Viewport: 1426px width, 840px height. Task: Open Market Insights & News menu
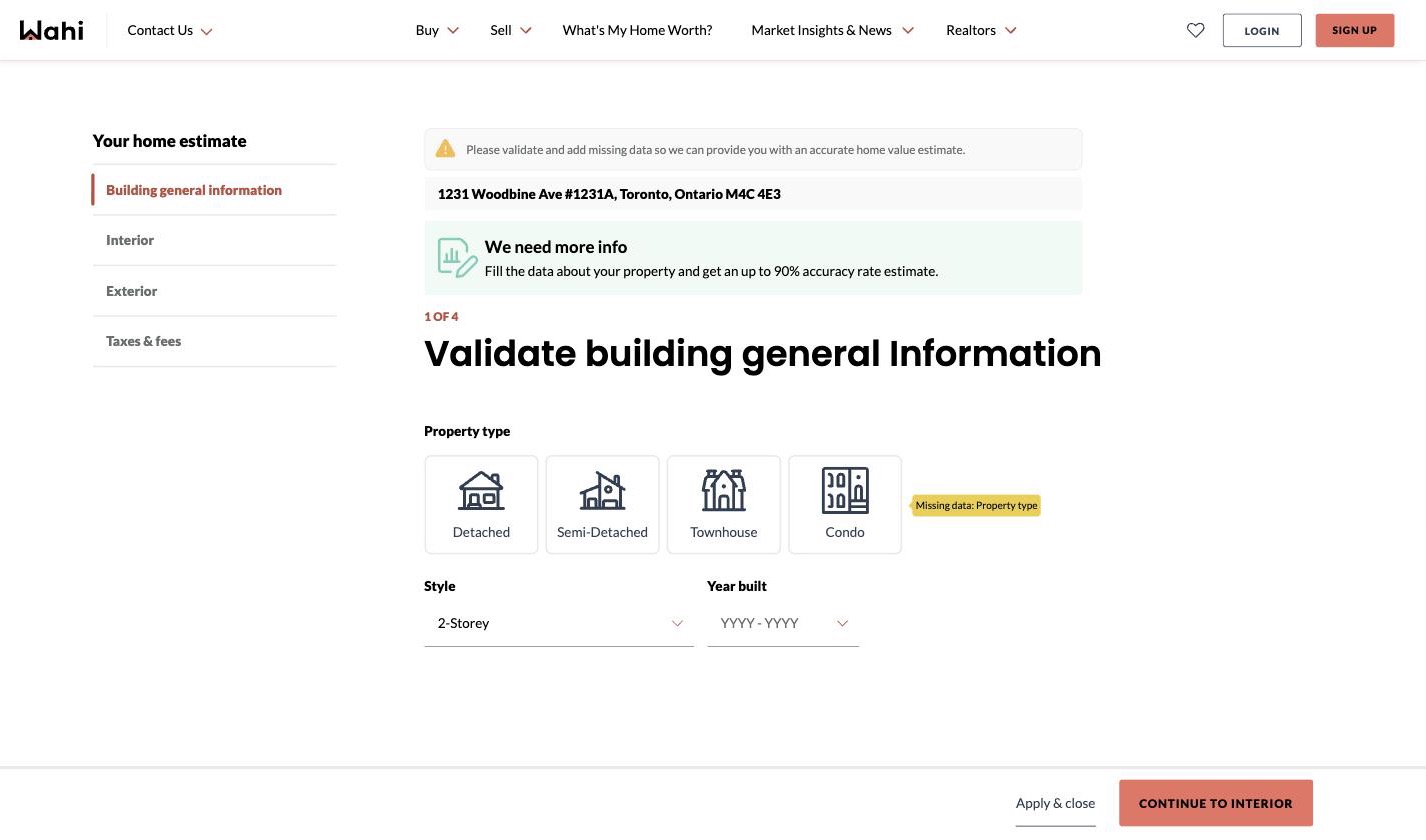pyautogui.click(x=832, y=30)
